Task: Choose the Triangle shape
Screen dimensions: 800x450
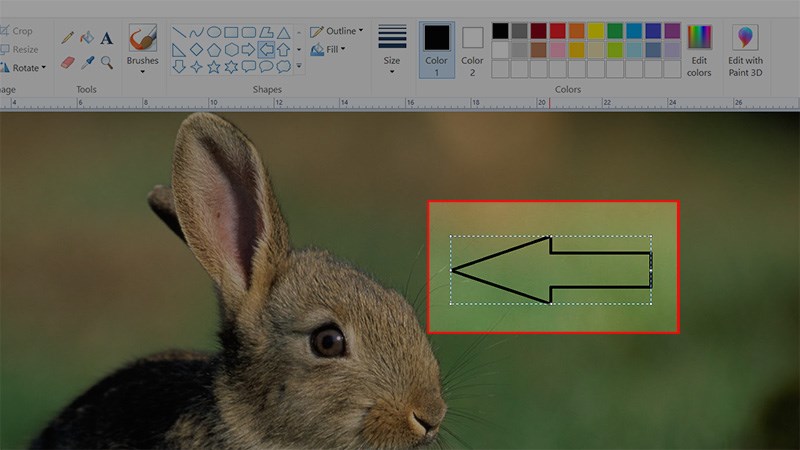Action: (x=284, y=33)
